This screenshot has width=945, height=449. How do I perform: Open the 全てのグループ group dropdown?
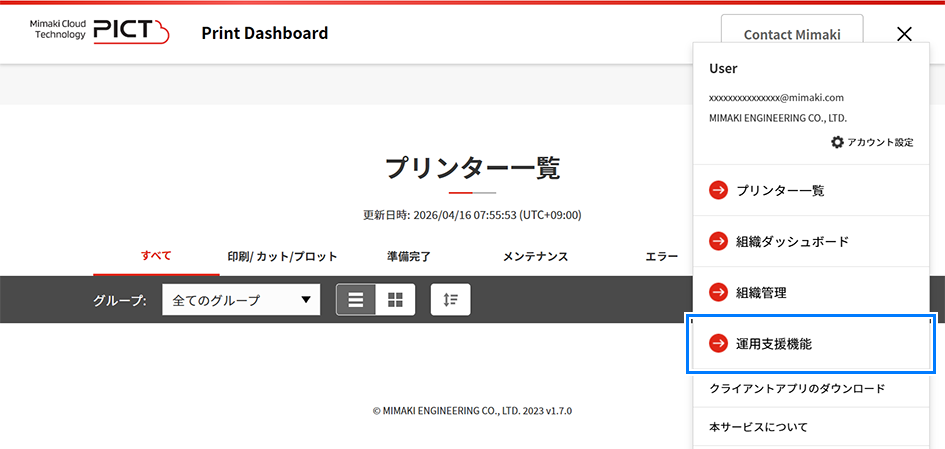coord(241,300)
